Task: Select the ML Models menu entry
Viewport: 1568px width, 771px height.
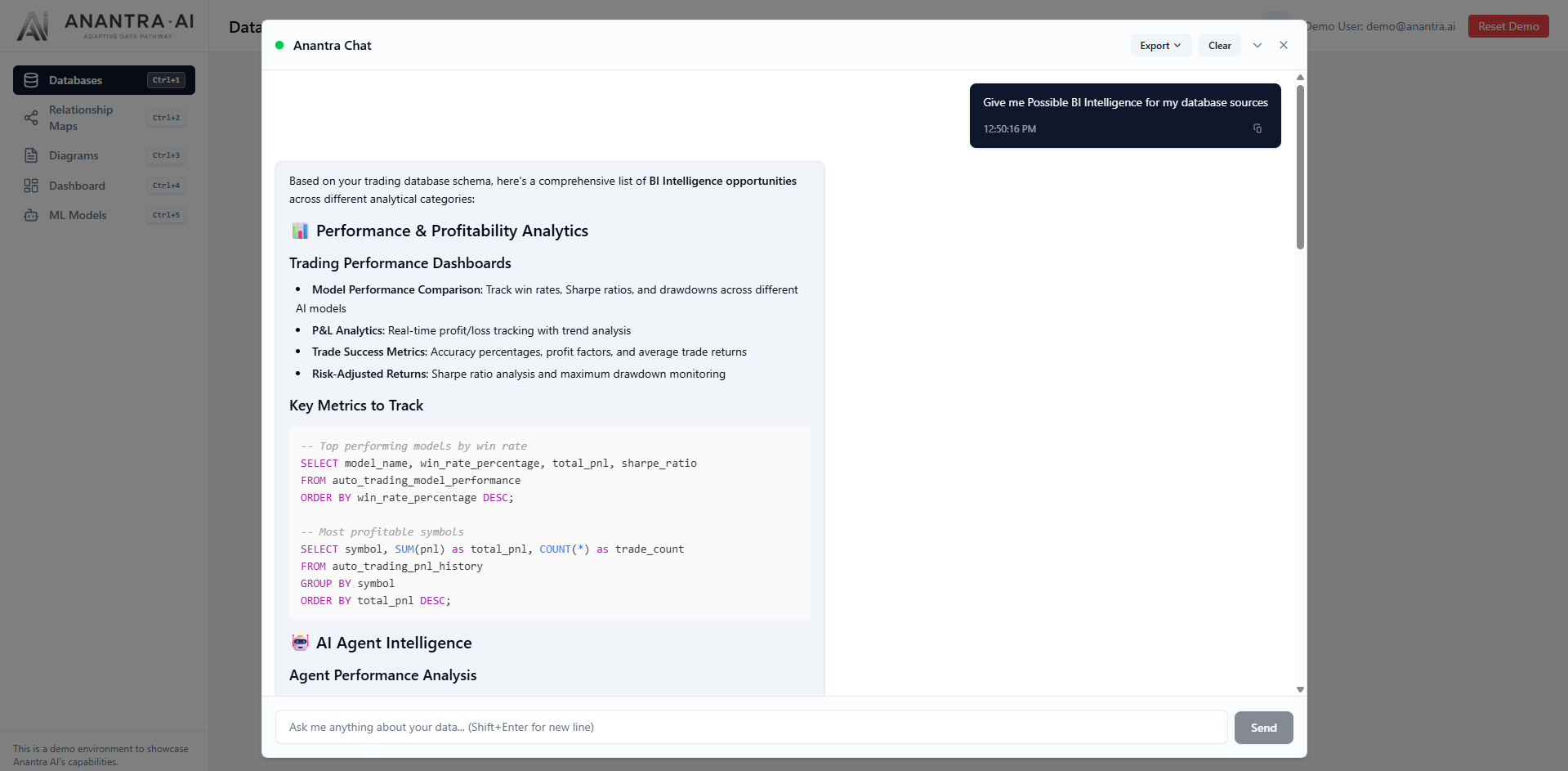Action: coord(77,215)
